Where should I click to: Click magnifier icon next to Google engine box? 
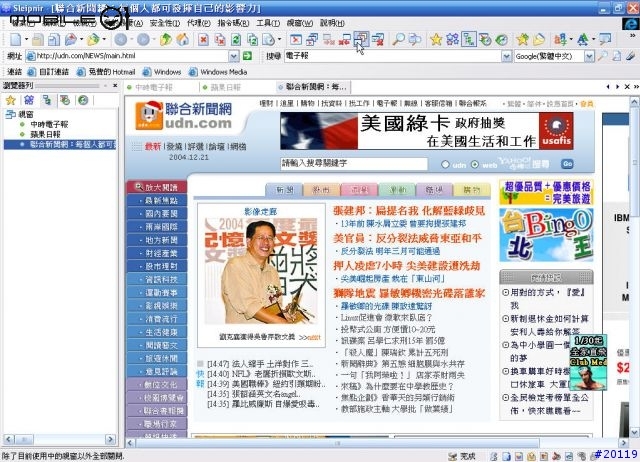(602, 56)
